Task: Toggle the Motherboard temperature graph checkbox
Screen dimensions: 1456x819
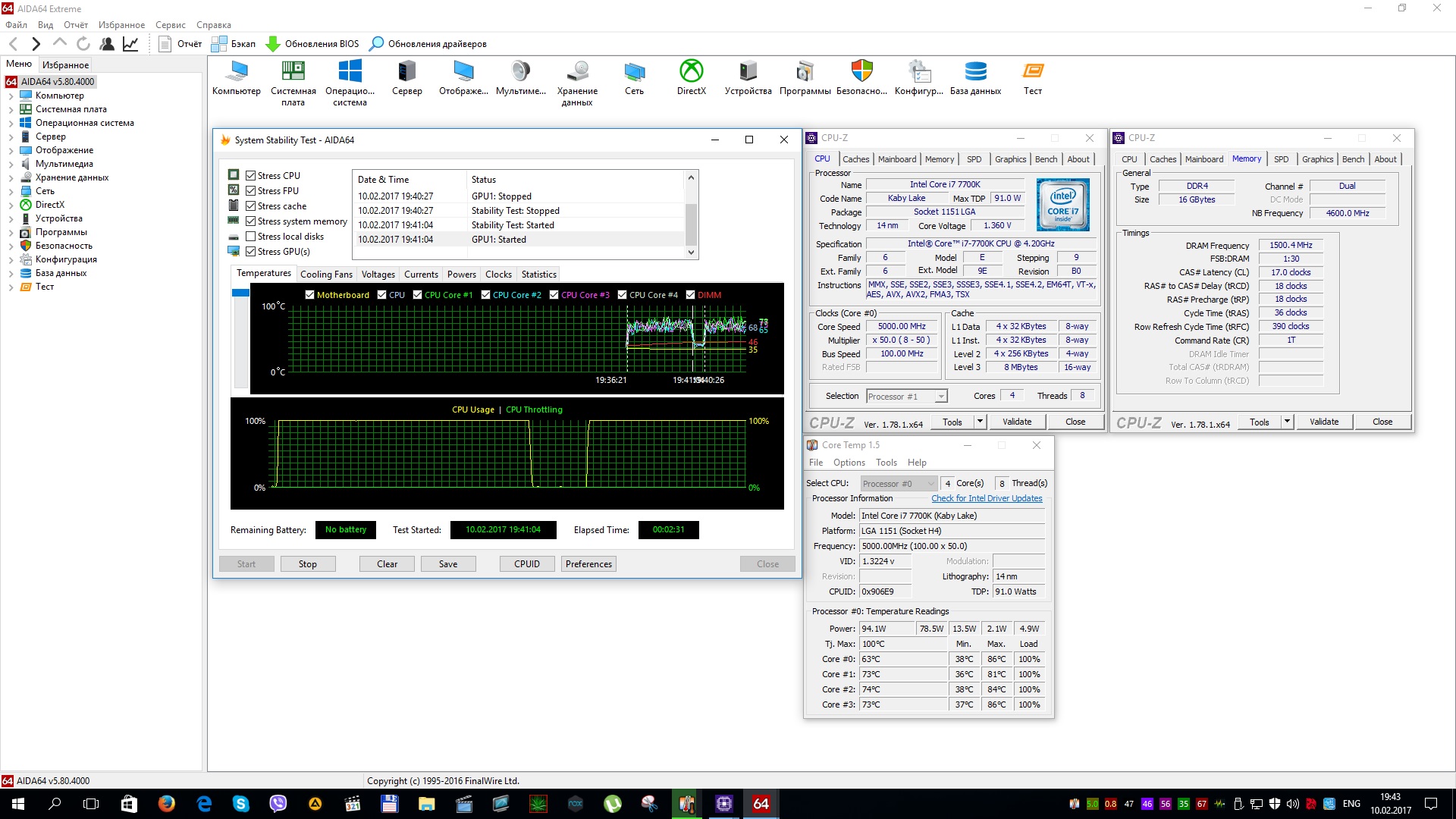Action: coord(309,295)
